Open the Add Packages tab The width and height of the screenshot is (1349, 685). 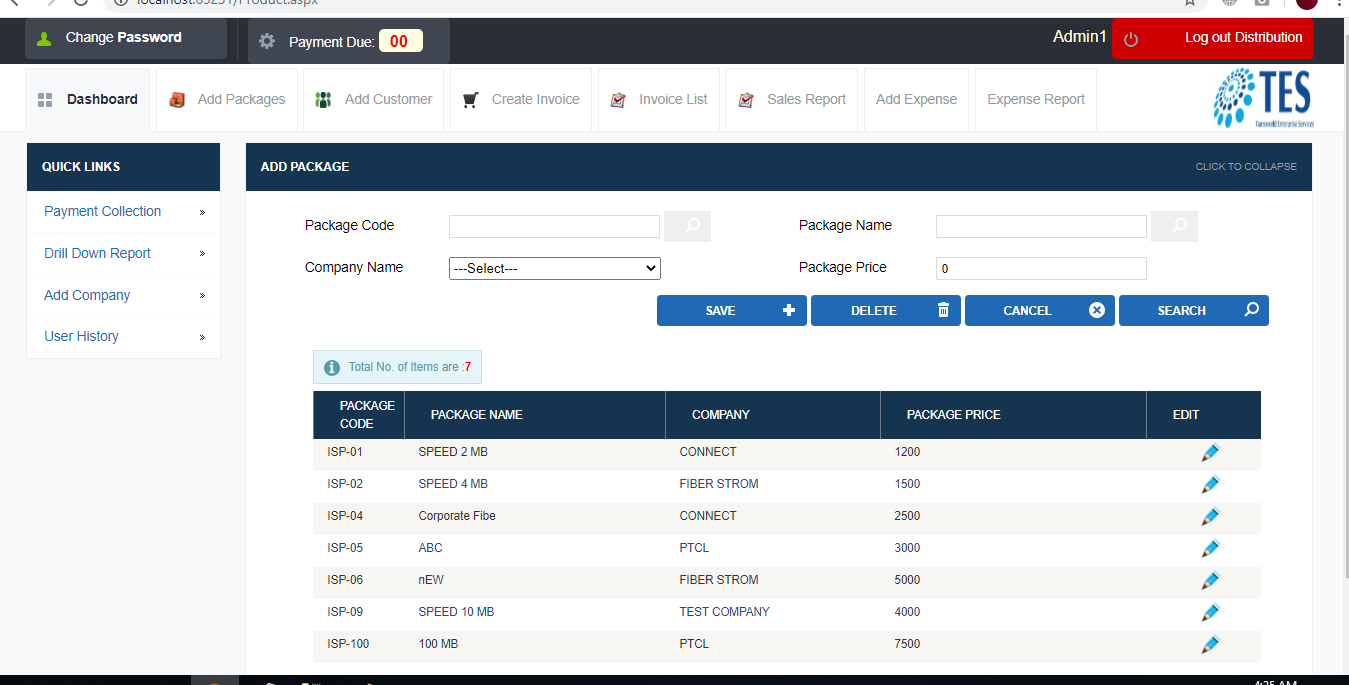coord(227,100)
